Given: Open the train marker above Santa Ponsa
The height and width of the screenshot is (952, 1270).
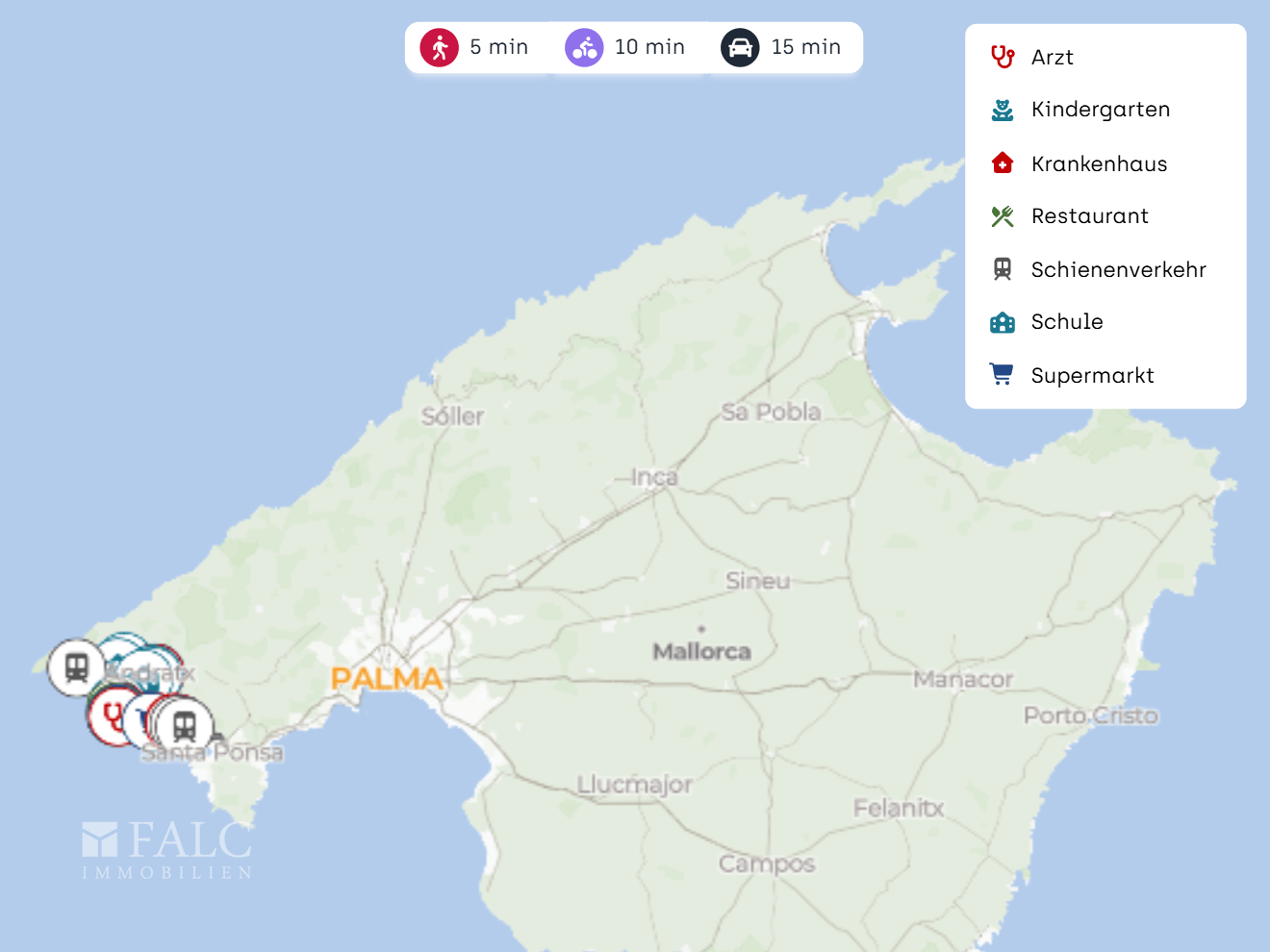Looking at the screenshot, I should pyautogui.click(x=185, y=725).
